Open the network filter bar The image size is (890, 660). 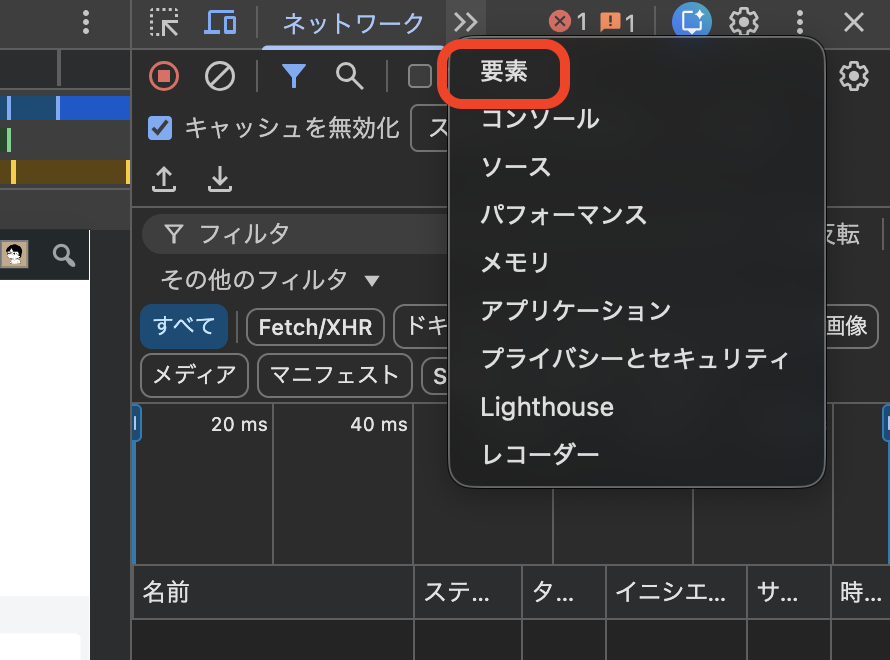click(293, 76)
